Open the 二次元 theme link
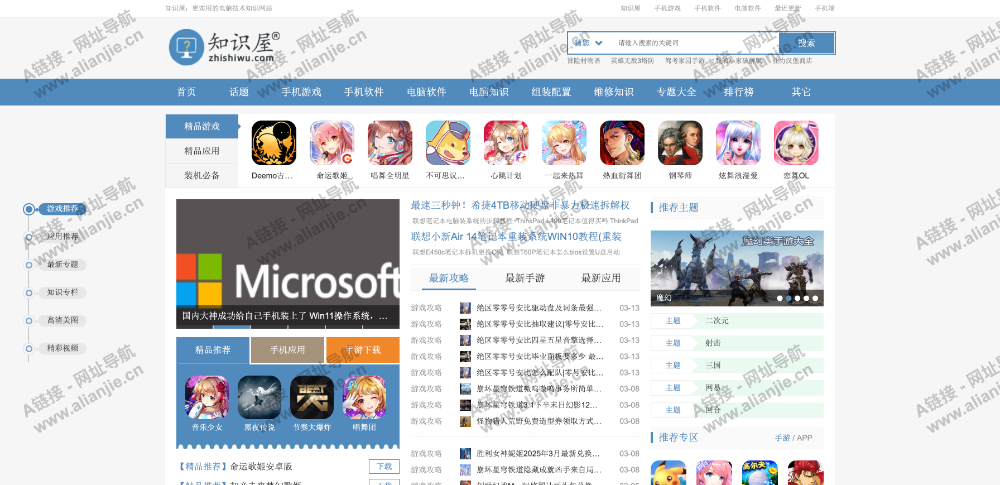Screen dimensions: 1000x485 tap(717, 320)
